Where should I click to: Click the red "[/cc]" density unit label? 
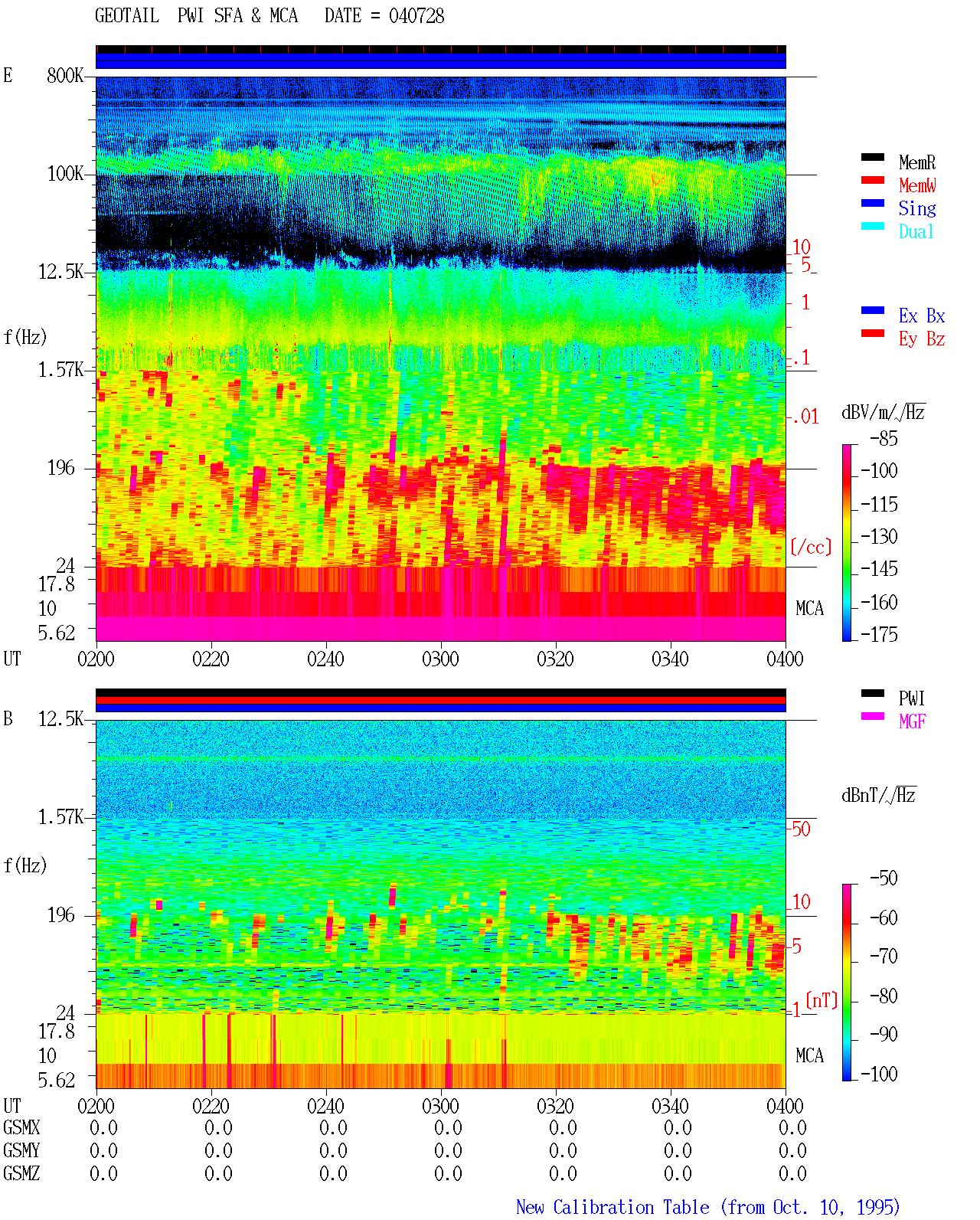(x=811, y=547)
